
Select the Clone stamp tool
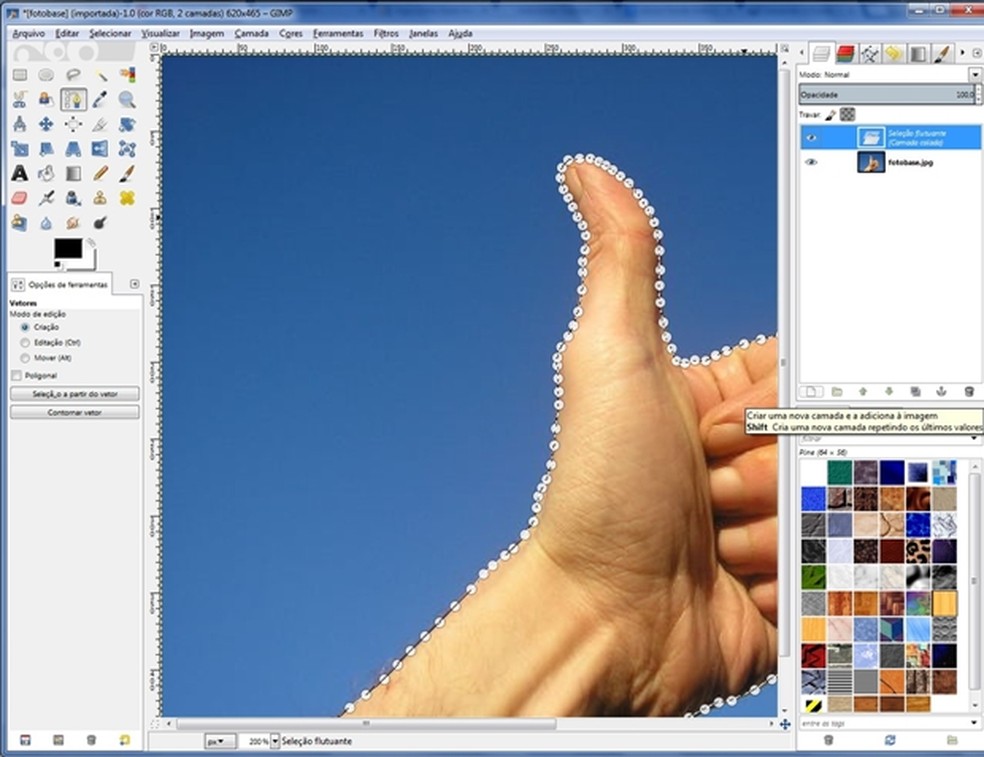[x=100, y=198]
